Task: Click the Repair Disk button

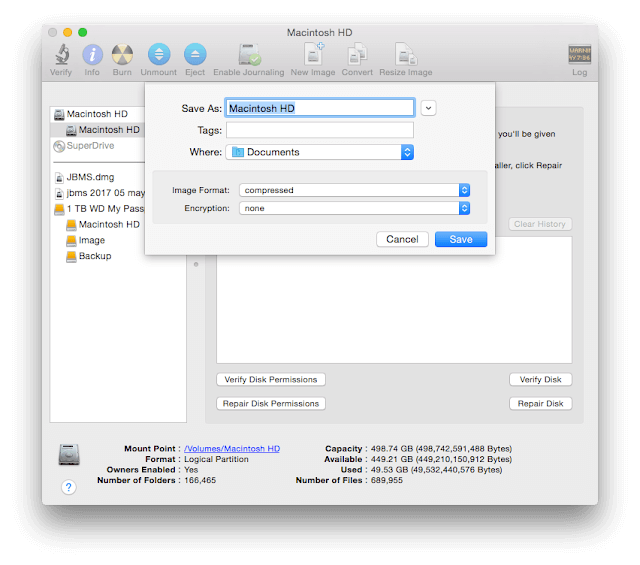Action: [x=540, y=403]
